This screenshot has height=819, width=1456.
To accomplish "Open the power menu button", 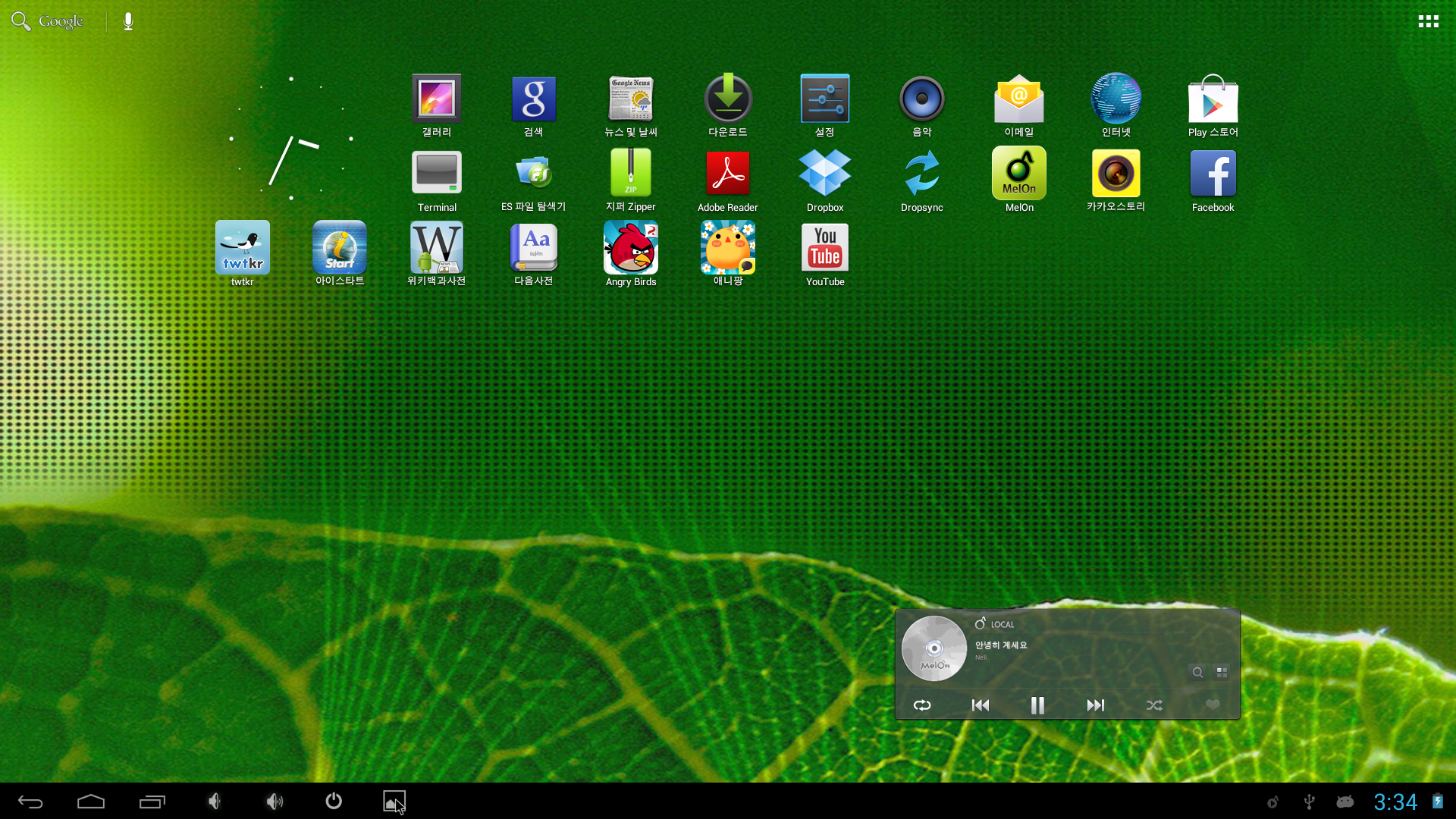I will tap(334, 801).
